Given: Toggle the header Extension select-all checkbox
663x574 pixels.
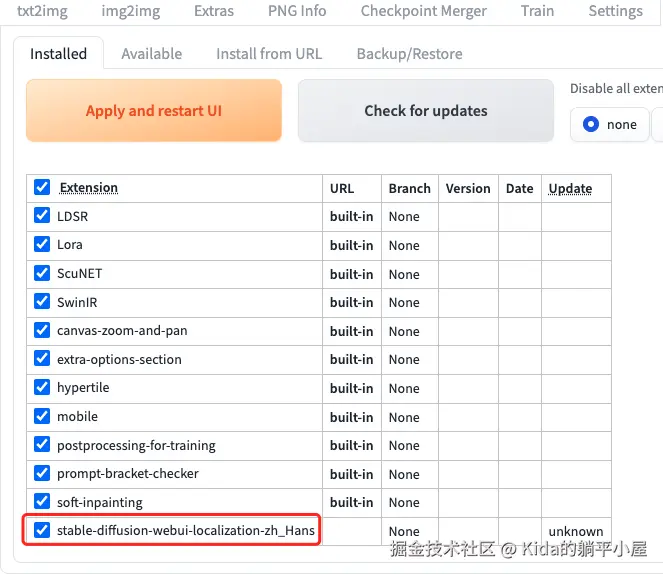Looking at the screenshot, I should coord(42,187).
